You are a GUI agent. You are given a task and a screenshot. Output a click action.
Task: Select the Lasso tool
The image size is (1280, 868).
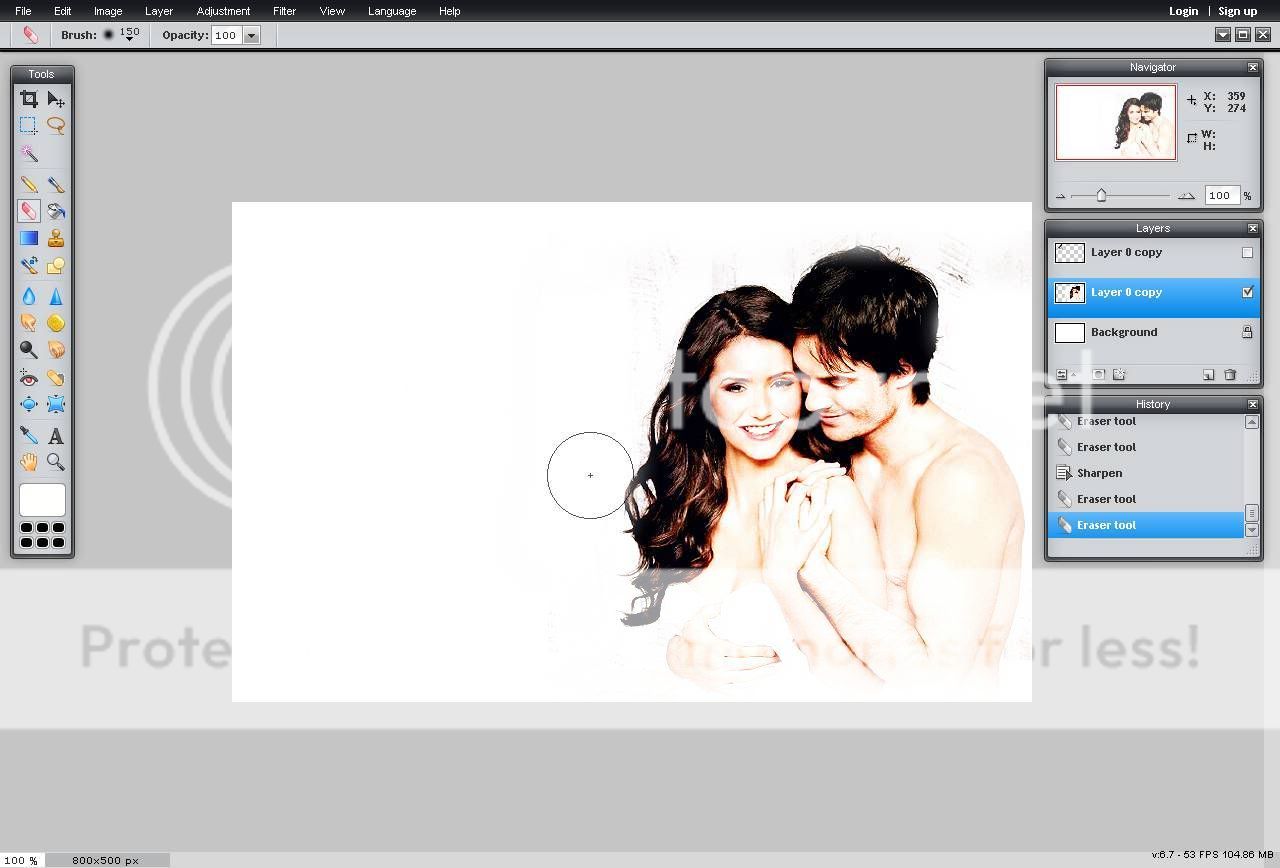[56, 126]
